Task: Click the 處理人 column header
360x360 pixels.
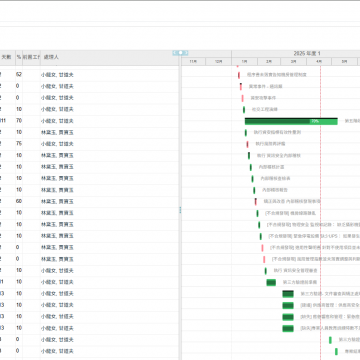Action: coord(109,57)
